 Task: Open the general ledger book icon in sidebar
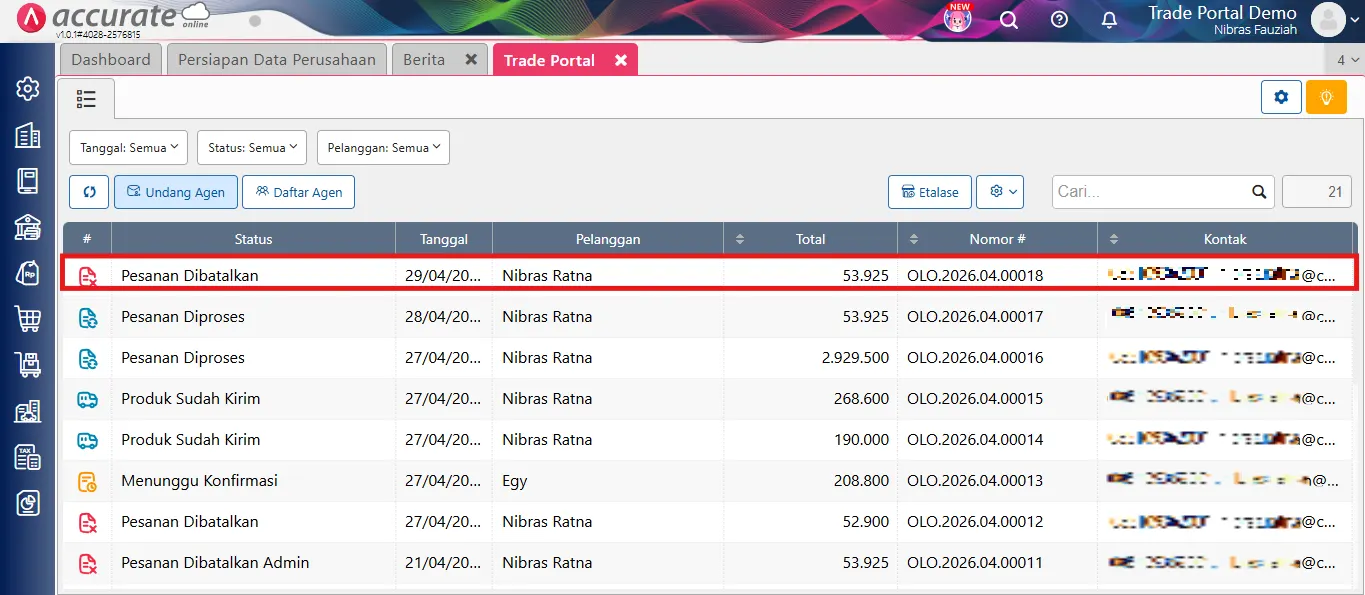point(28,181)
